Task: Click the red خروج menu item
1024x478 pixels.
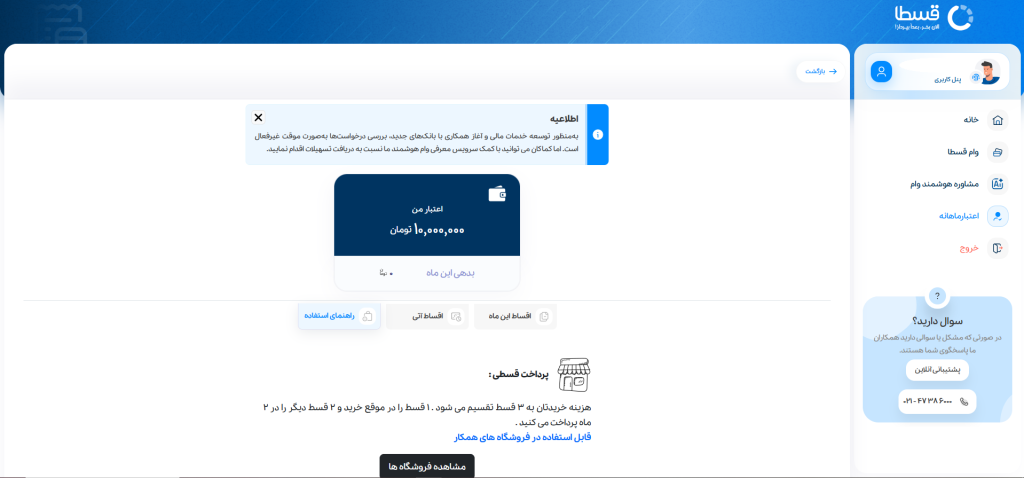Action: point(969,248)
